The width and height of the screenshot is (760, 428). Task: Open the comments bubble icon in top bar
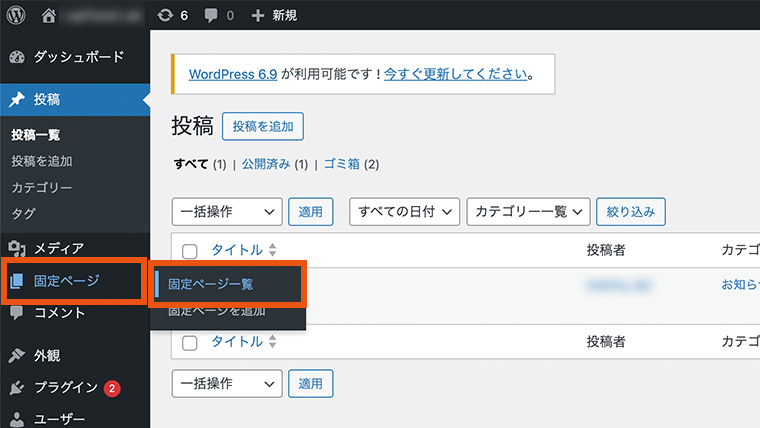211,16
